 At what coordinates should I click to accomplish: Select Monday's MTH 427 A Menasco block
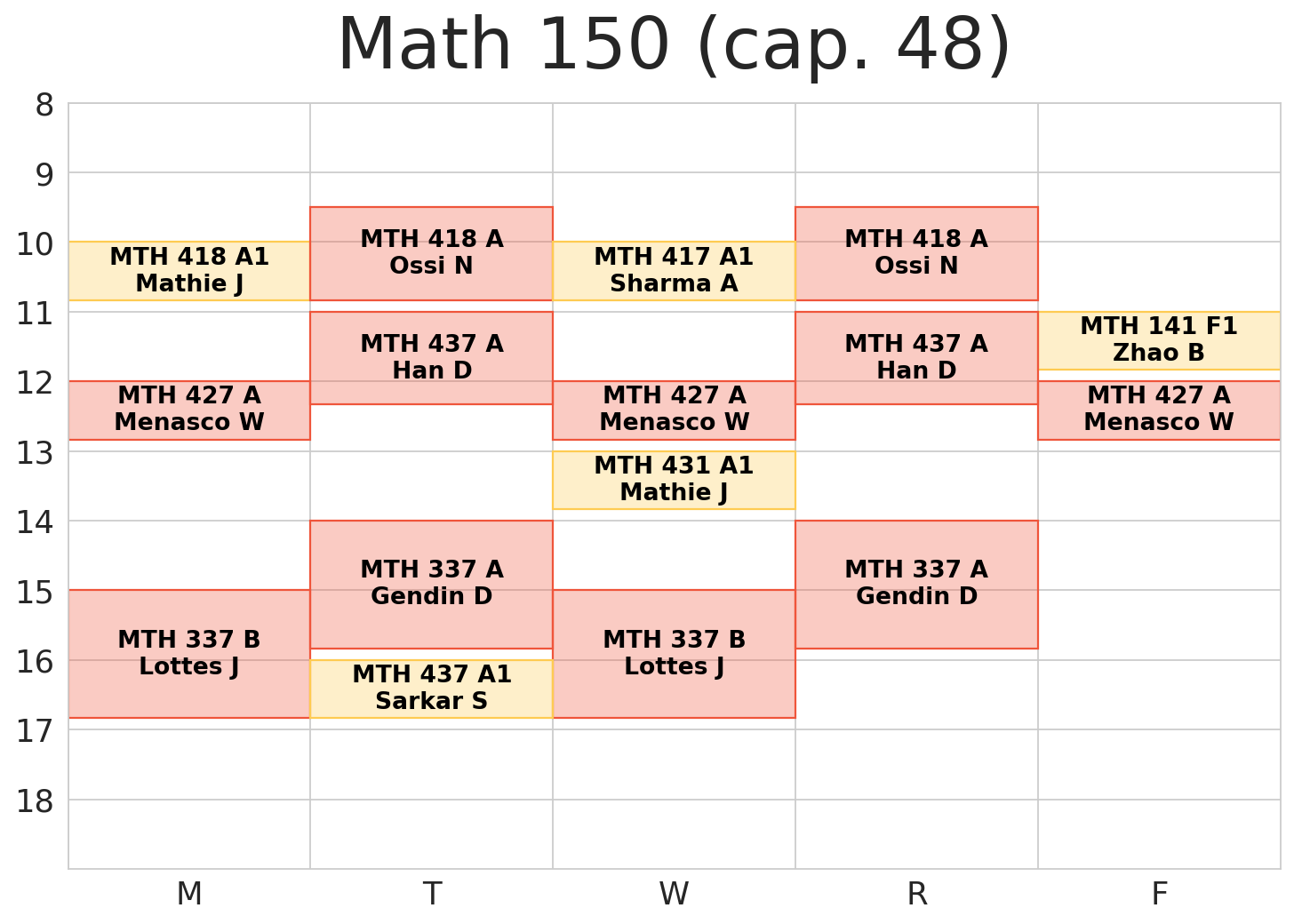pos(189,410)
